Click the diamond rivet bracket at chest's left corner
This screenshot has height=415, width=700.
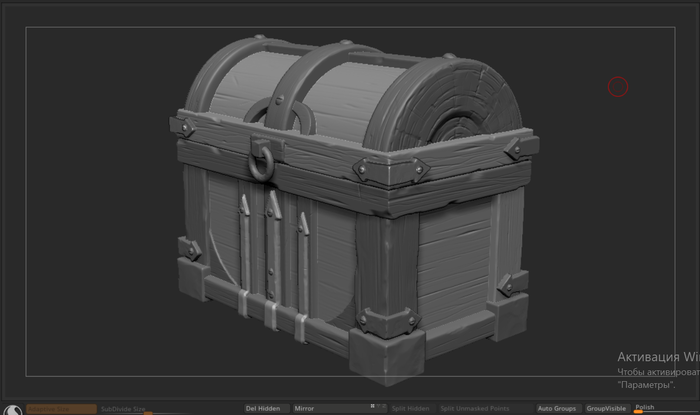(x=185, y=128)
